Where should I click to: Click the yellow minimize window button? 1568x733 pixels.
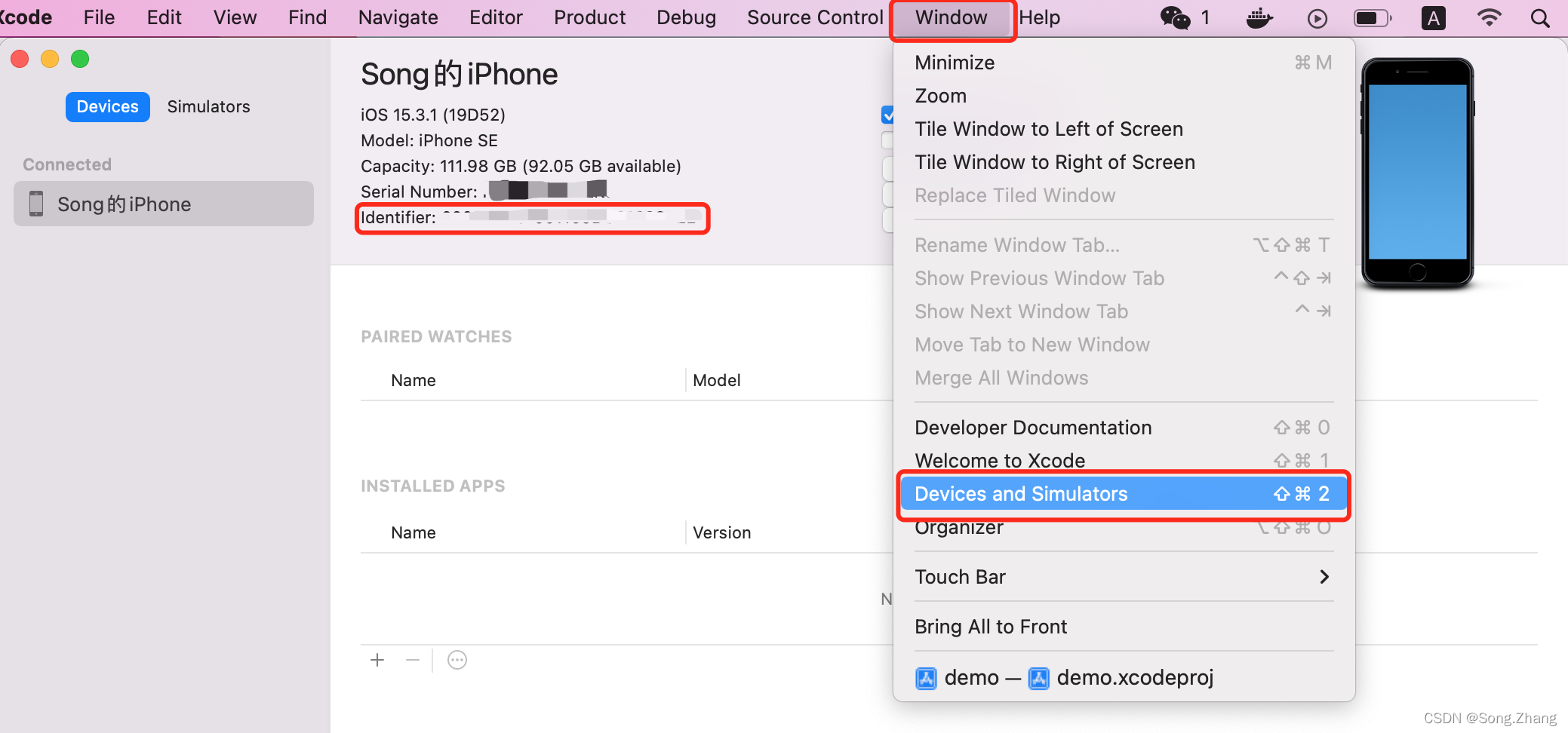[x=50, y=59]
